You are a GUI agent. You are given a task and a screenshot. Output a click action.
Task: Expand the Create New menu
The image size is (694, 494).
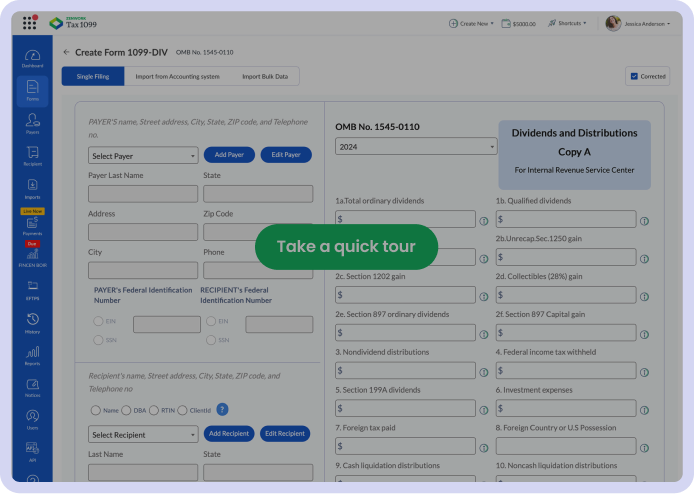[x=472, y=23]
